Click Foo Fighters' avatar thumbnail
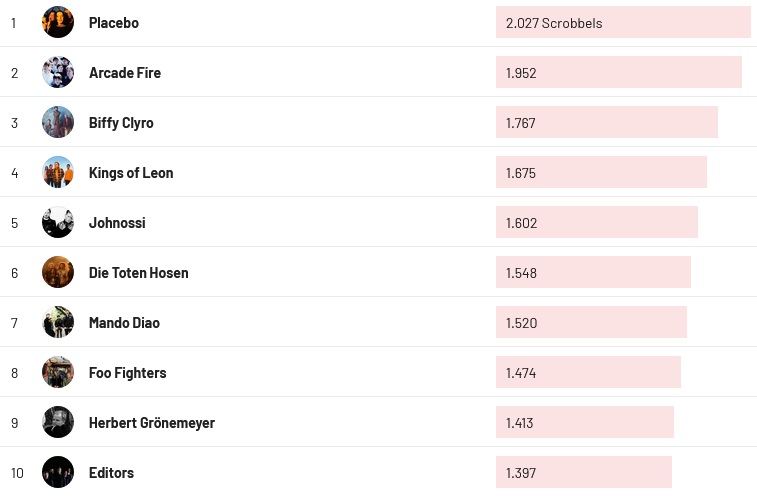 tap(58, 372)
